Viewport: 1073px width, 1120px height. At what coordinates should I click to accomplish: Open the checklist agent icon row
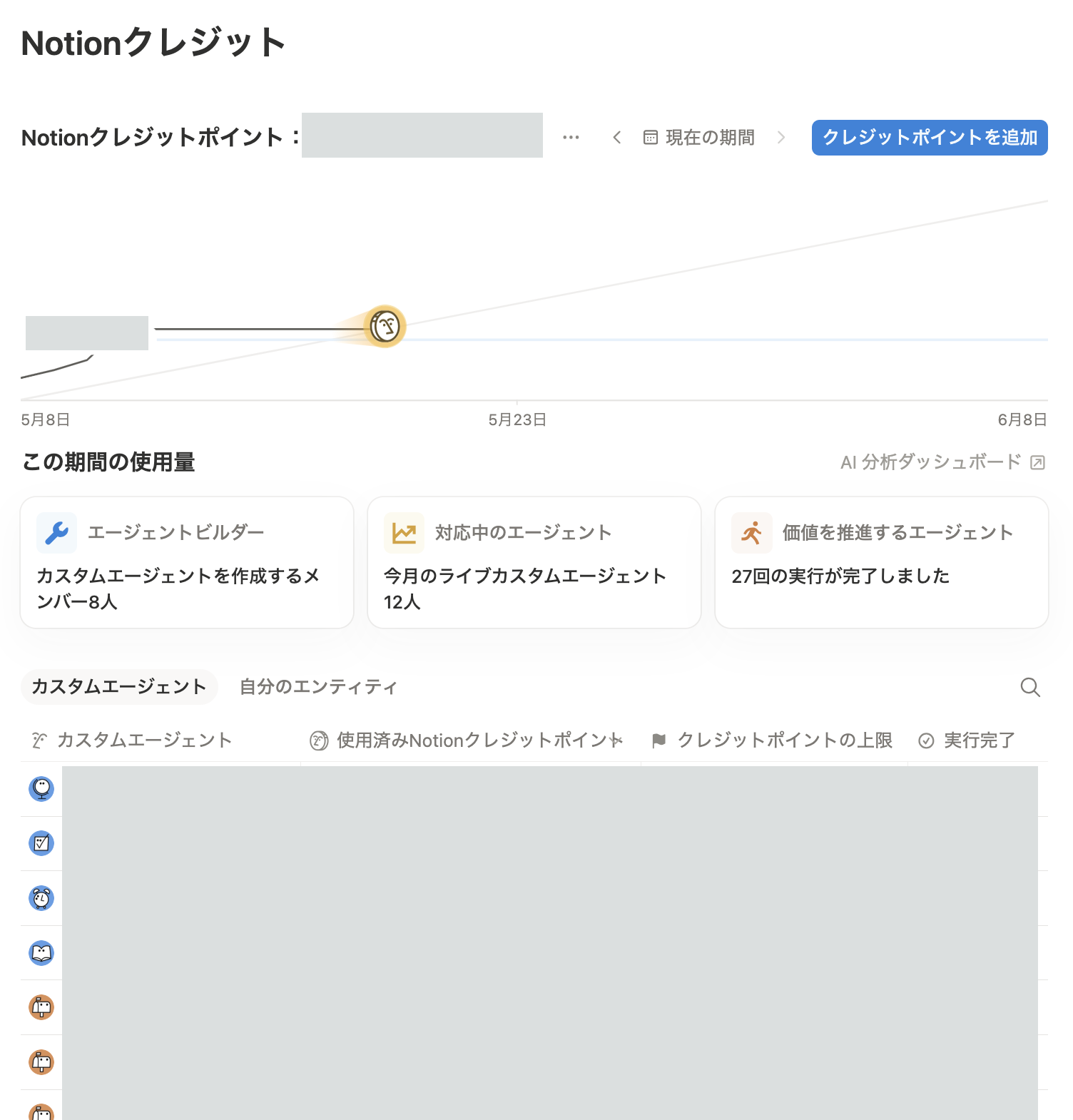41,843
